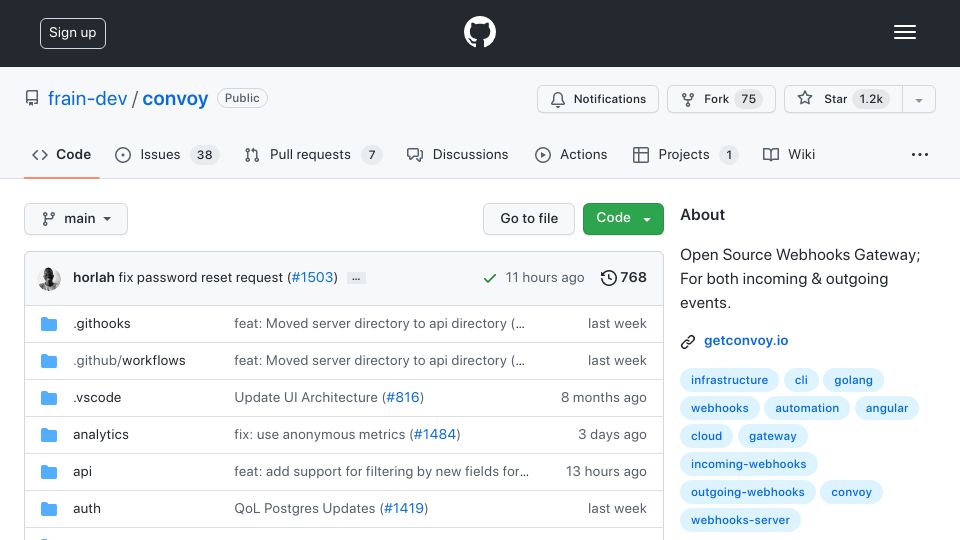Click the Sign up button
Viewport: 960px width, 540px height.
click(73, 33)
